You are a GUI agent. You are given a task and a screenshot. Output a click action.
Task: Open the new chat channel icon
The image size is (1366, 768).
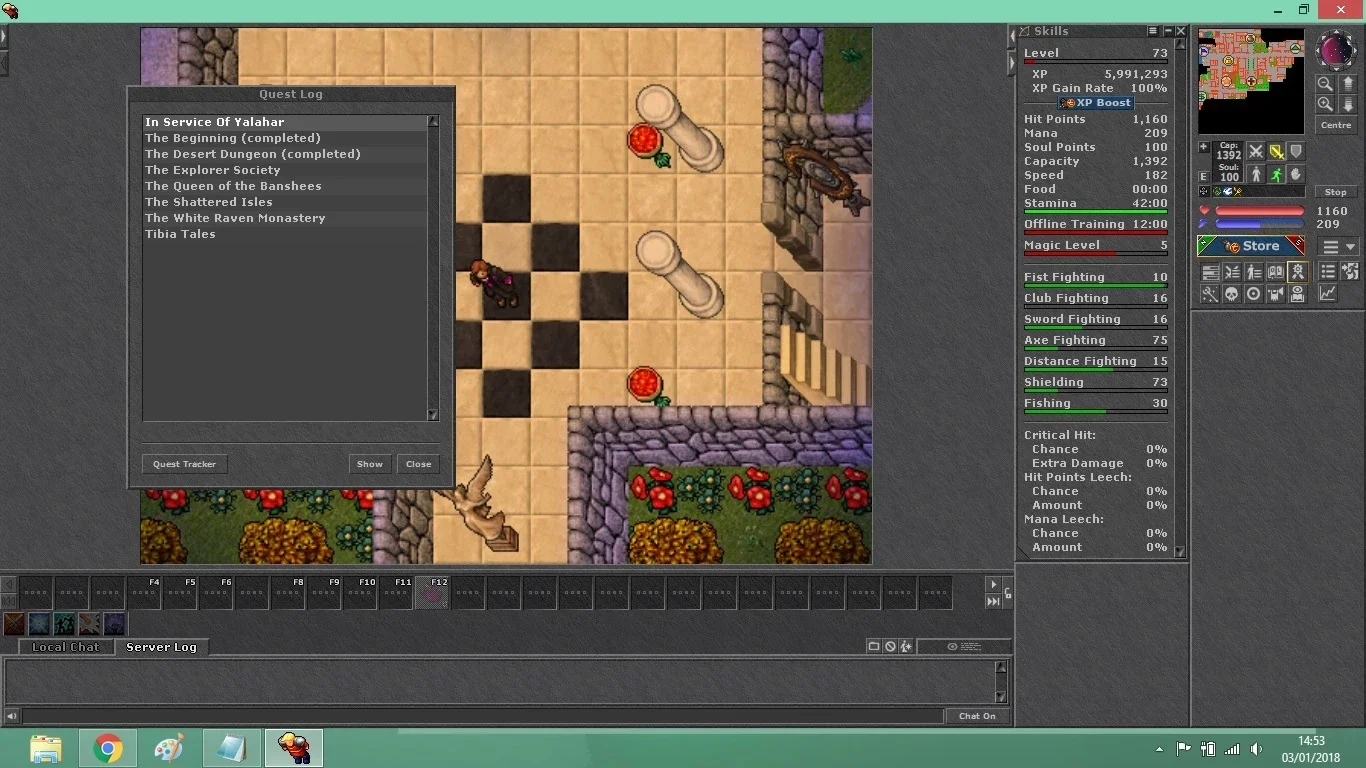[x=874, y=647]
